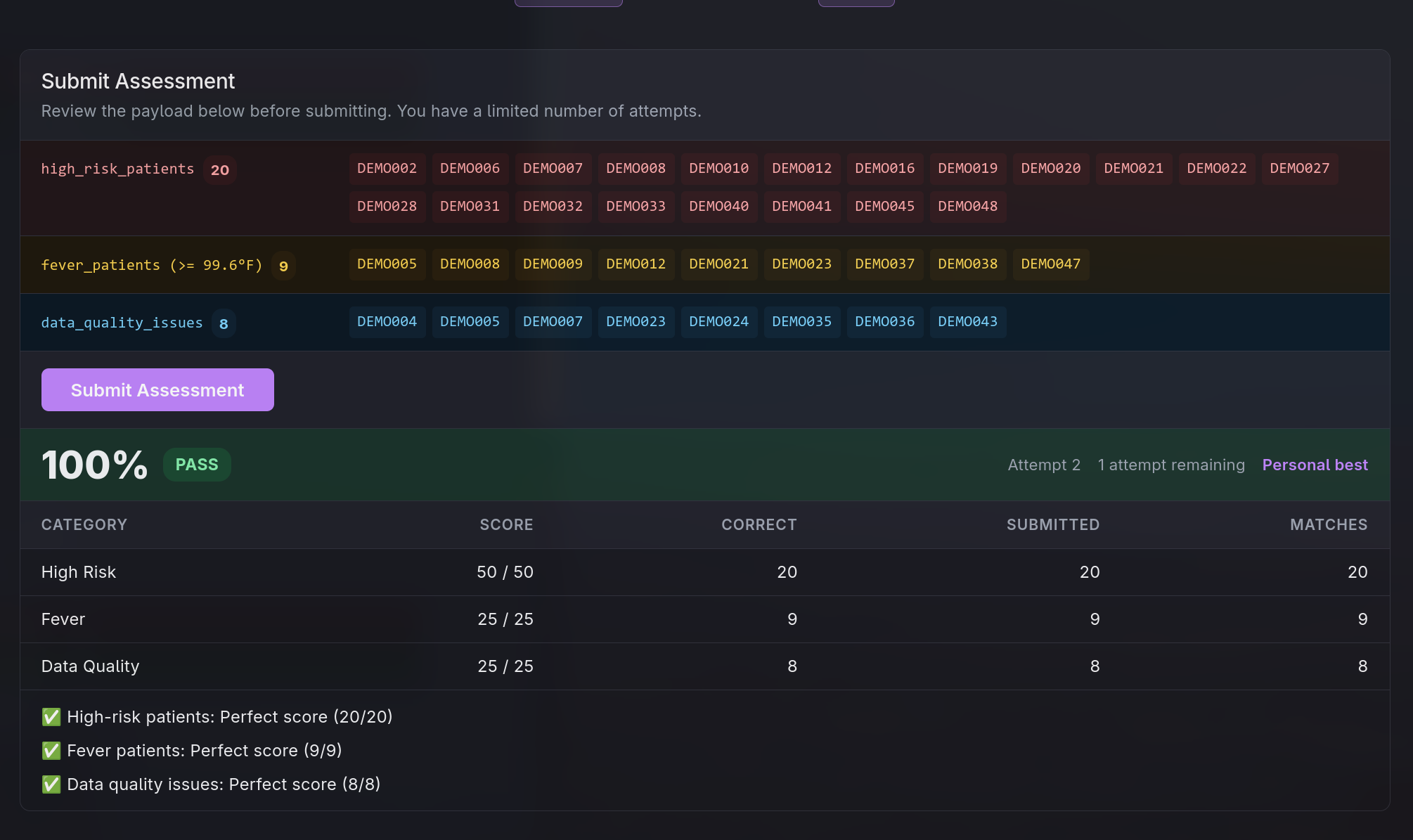The width and height of the screenshot is (1413, 840).
Task: Click the DEMO027 high-risk patient chip
Action: pos(1299,169)
